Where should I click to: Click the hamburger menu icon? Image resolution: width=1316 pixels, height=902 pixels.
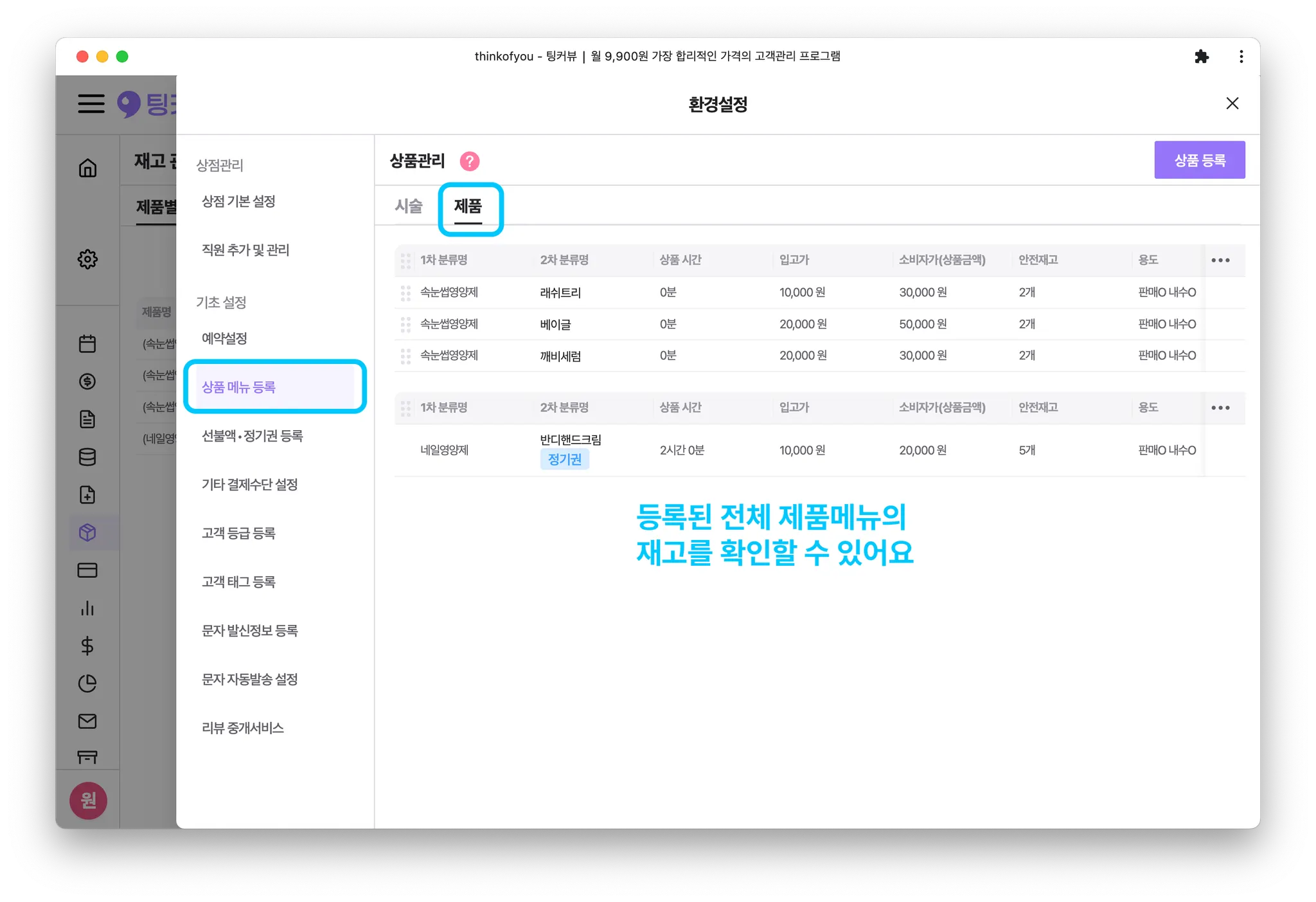pyautogui.click(x=91, y=104)
